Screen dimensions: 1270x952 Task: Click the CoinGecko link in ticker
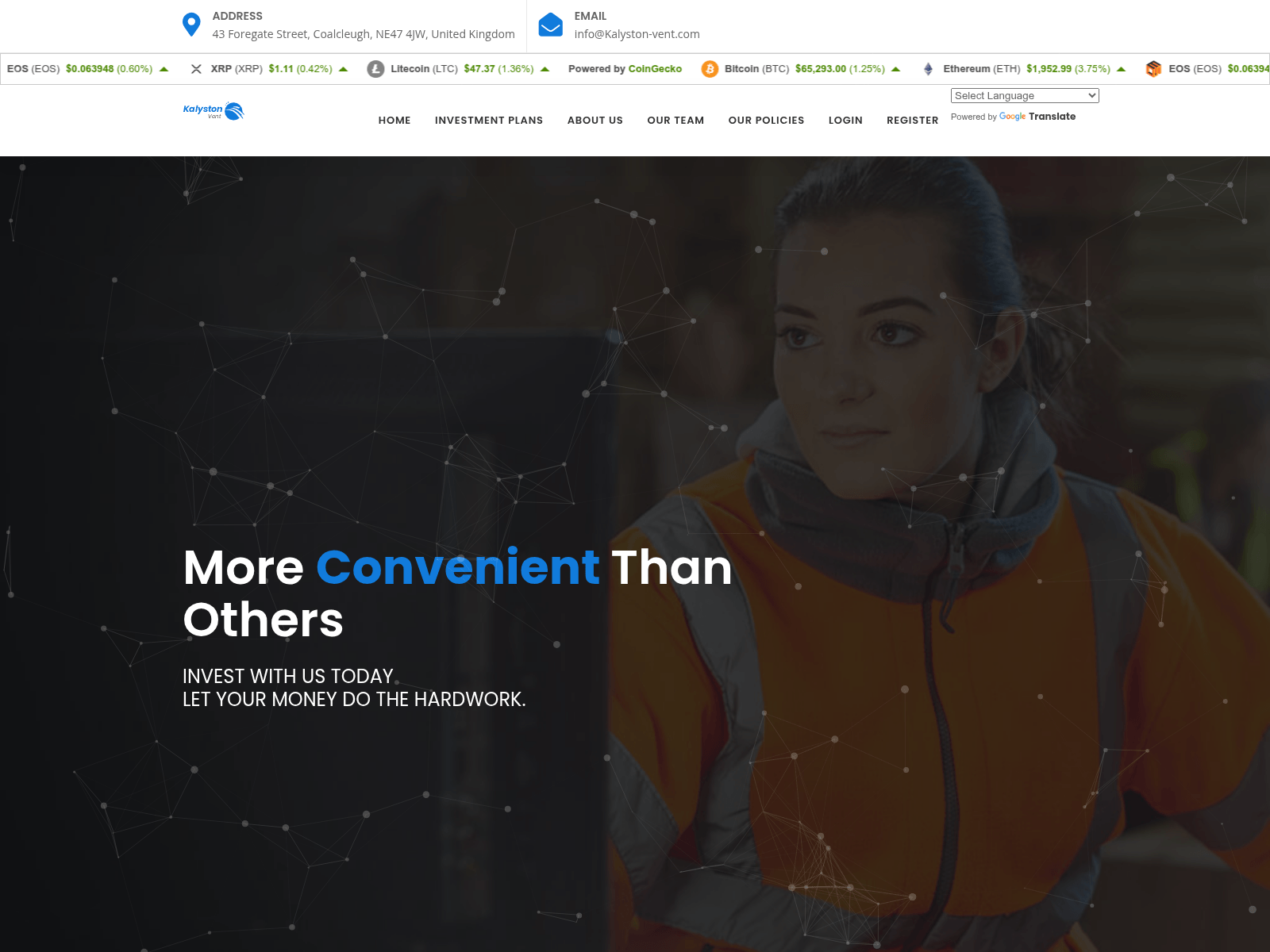655,69
